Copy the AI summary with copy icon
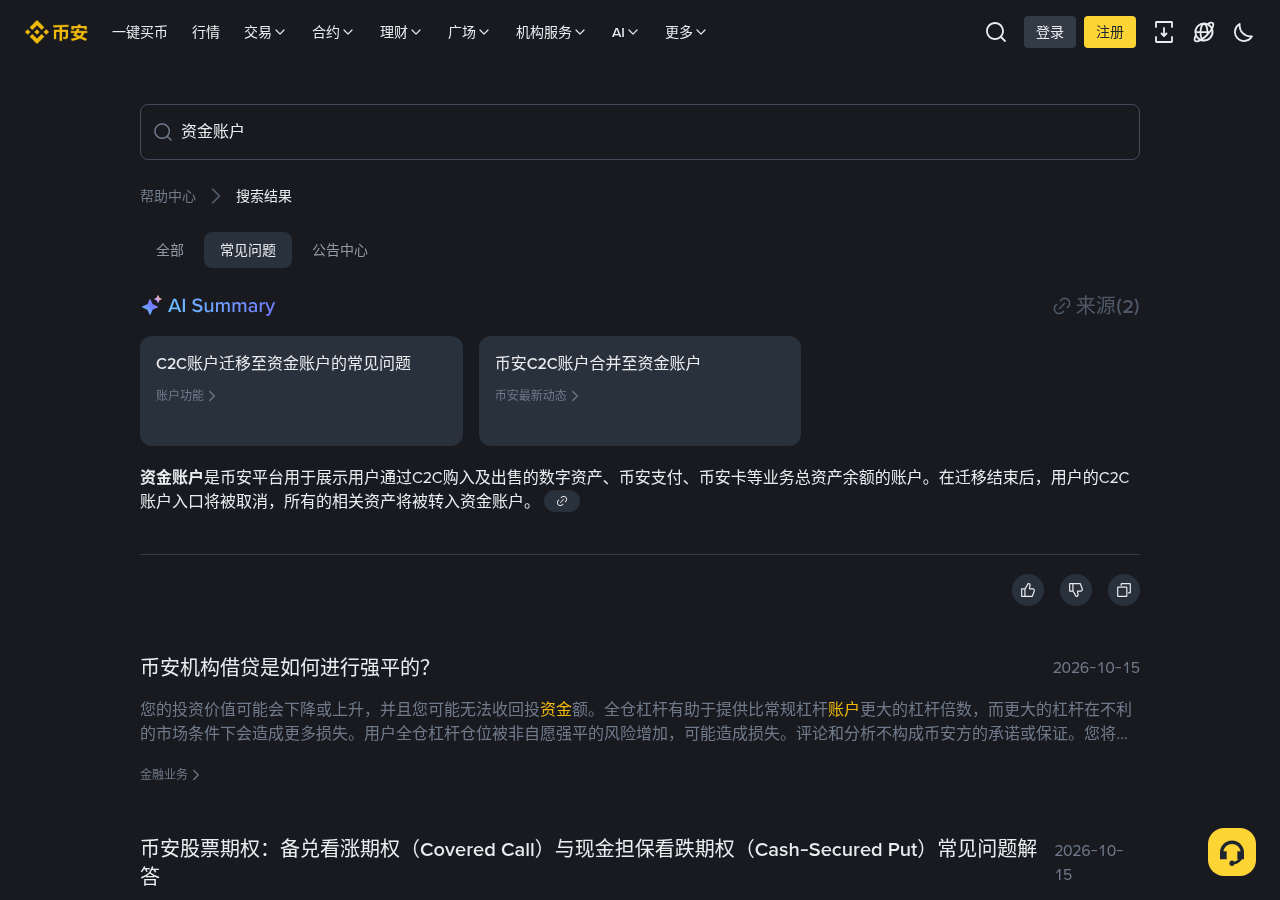The width and height of the screenshot is (1280, 900). [x=1124, y=590]
